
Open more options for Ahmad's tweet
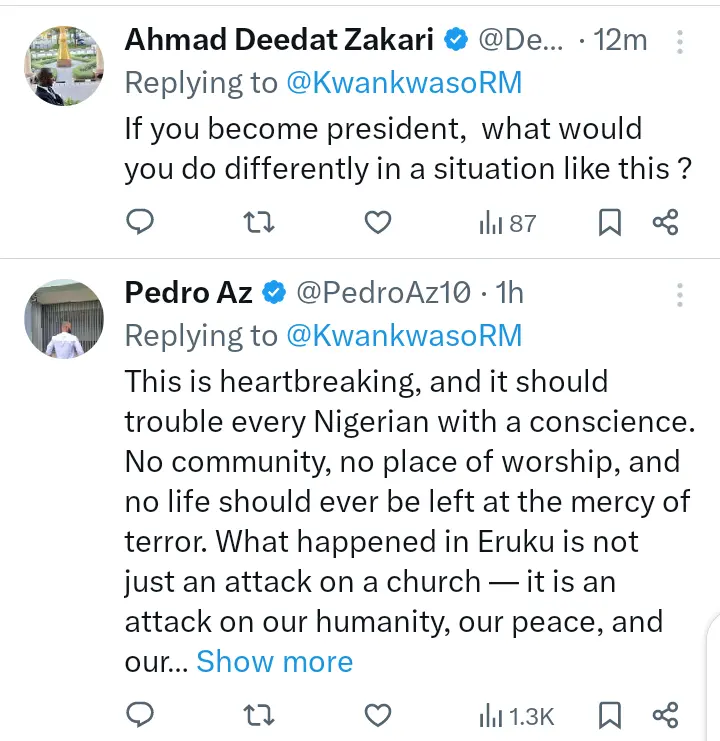coord(680,42)
